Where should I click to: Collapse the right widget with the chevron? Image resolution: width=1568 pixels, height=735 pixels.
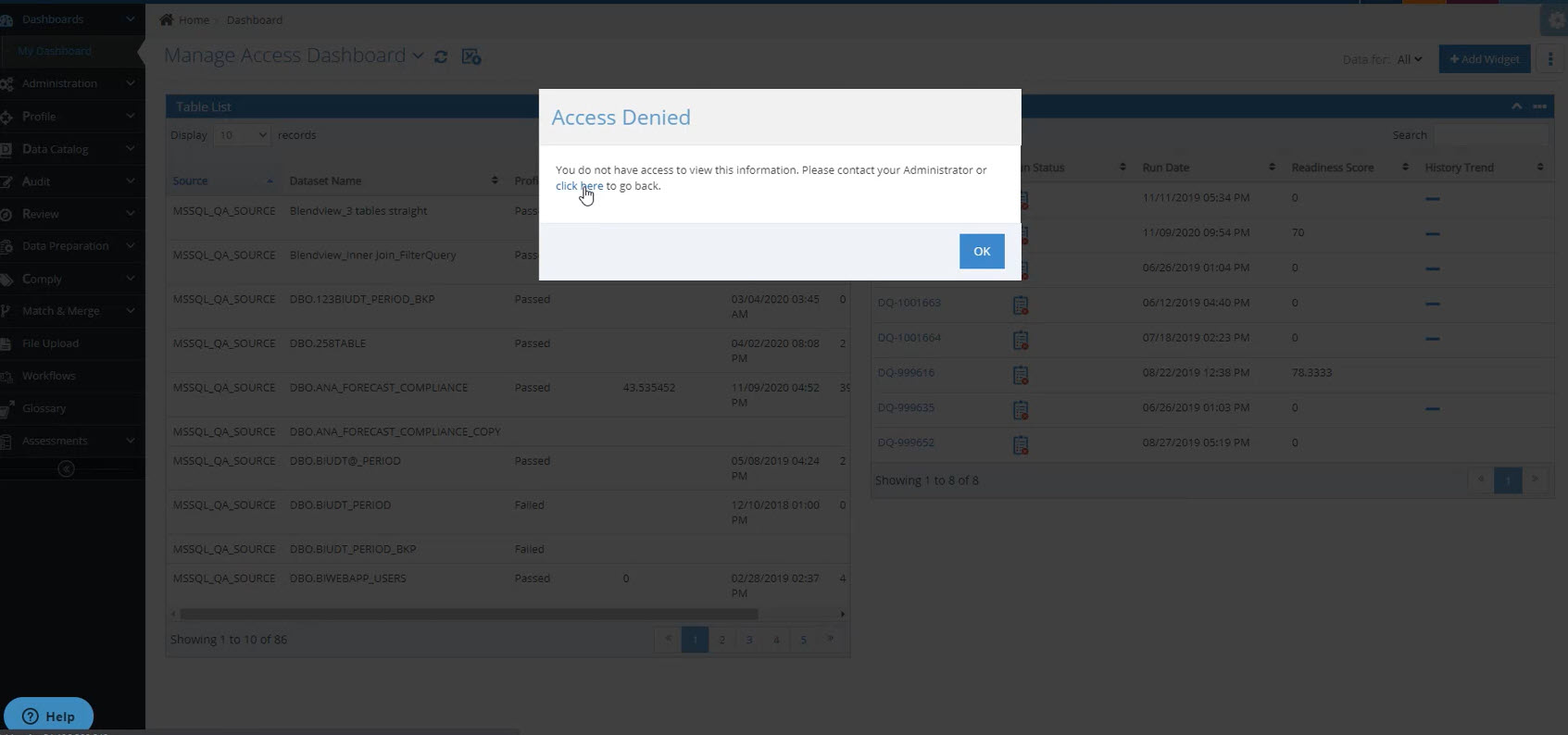[x=1516, y=106]
